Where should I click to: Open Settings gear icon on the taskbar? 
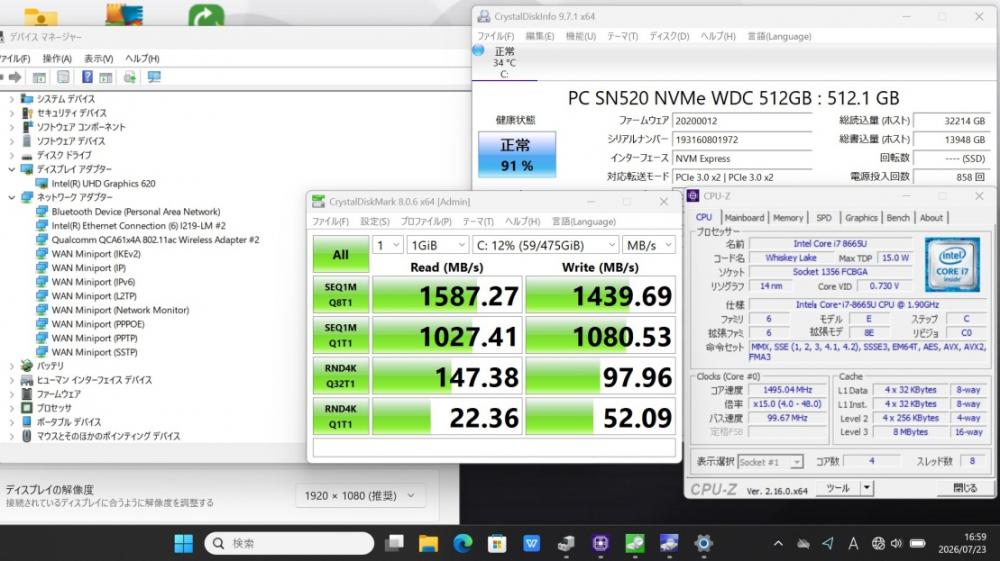pyautogui.click(x=703, y=543)
